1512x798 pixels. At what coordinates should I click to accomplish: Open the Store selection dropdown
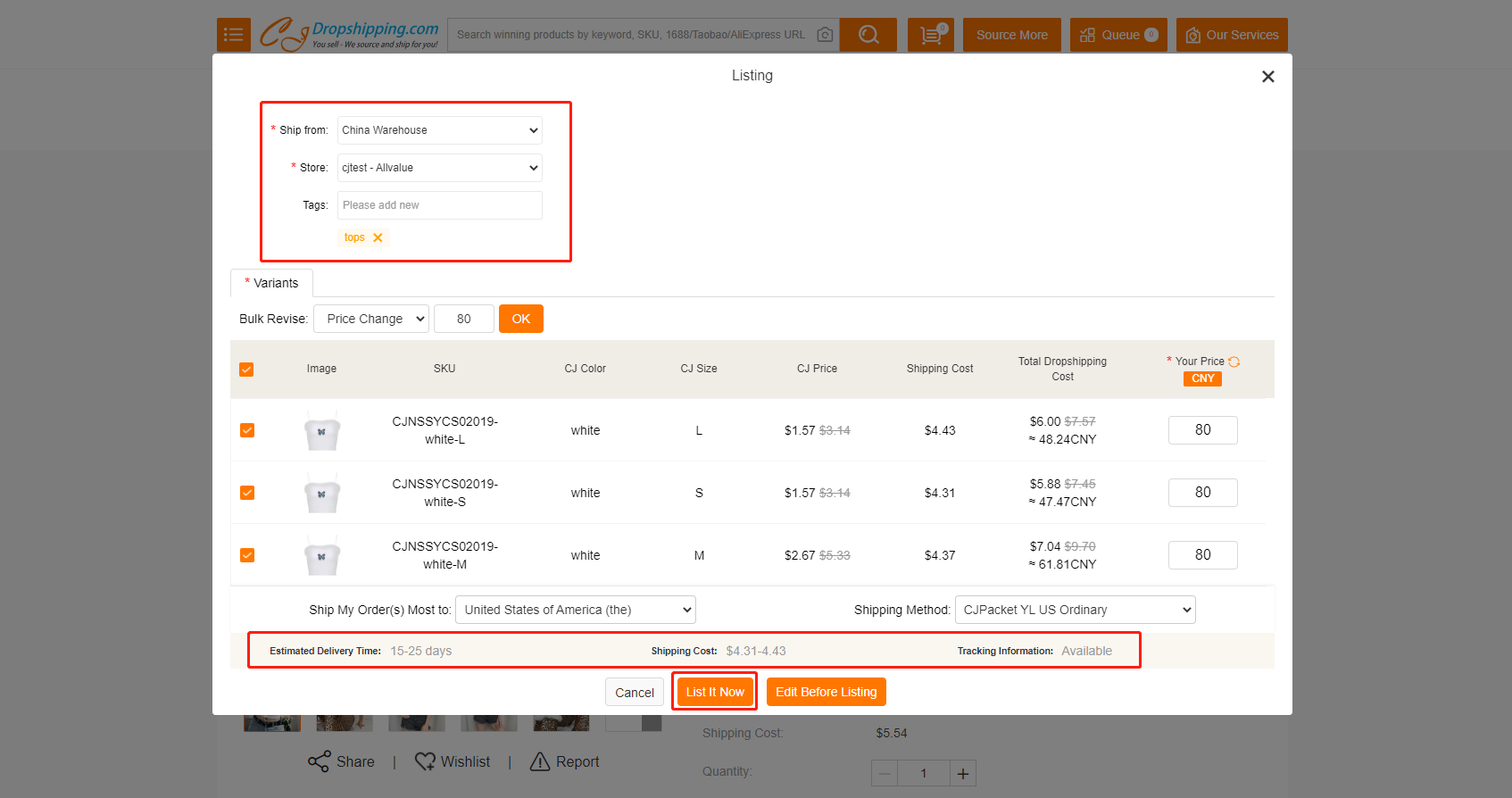439,168
